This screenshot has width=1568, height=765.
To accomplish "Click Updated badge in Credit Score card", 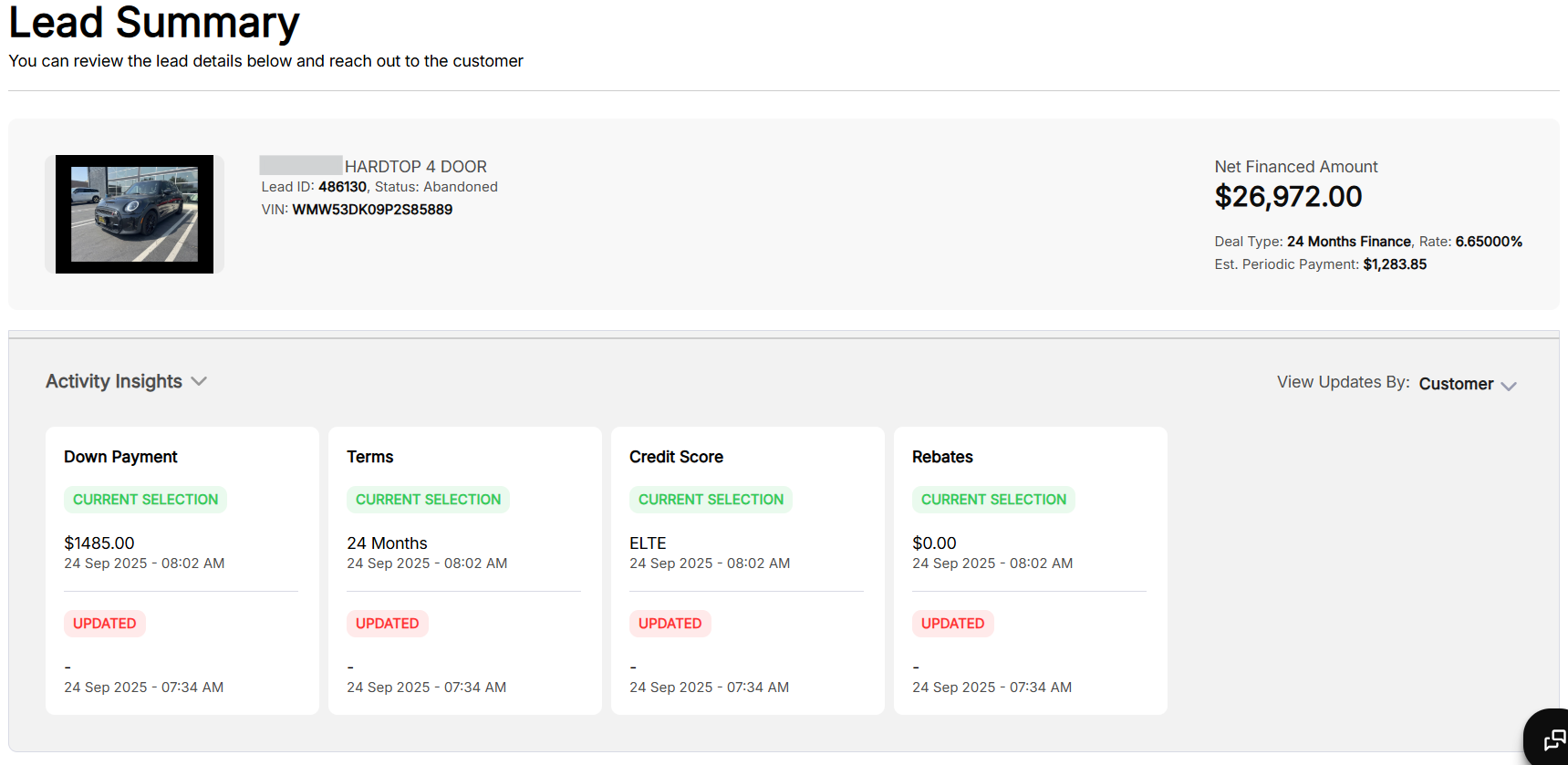I will [x=670, y=624].
